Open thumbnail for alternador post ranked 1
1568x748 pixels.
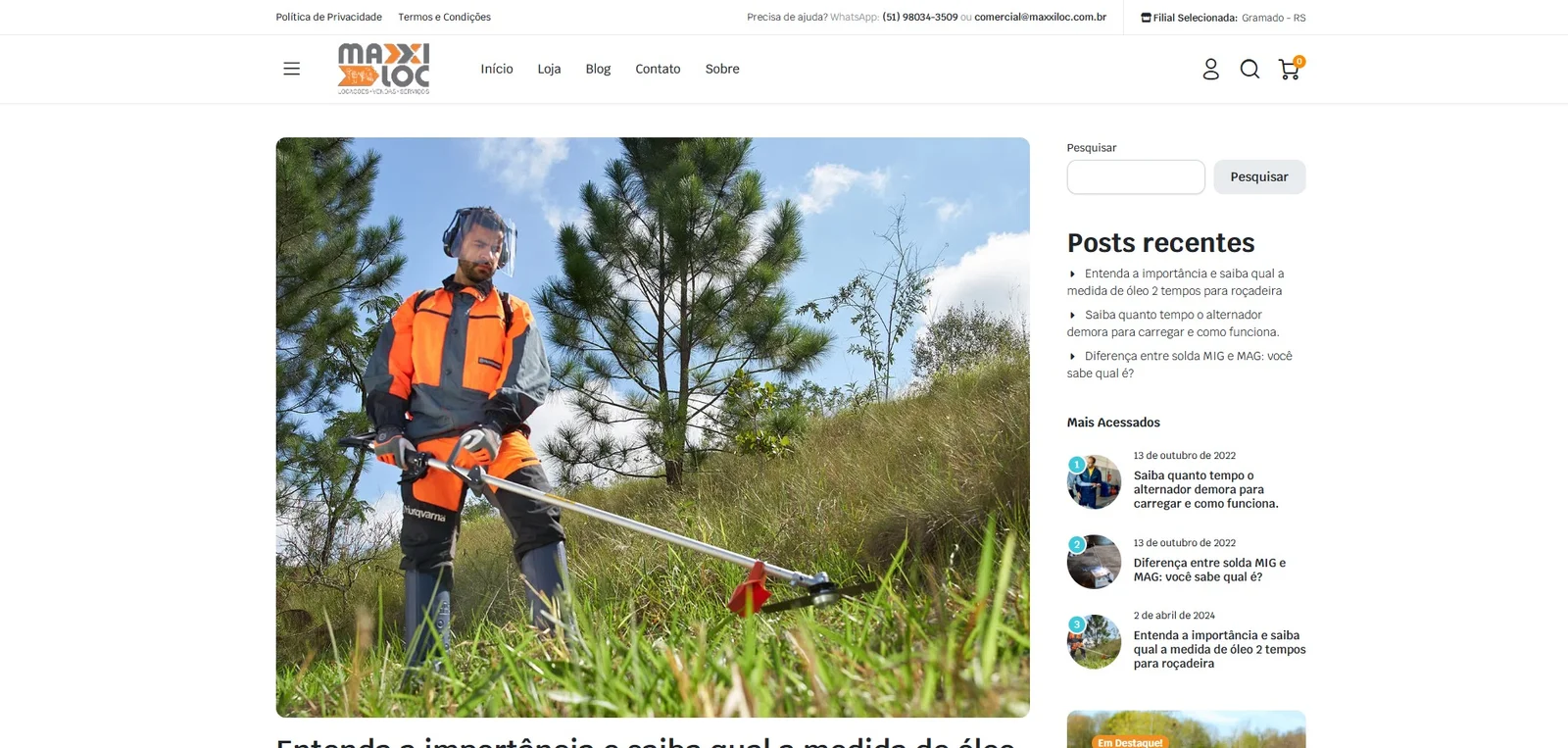(1094, 481)
